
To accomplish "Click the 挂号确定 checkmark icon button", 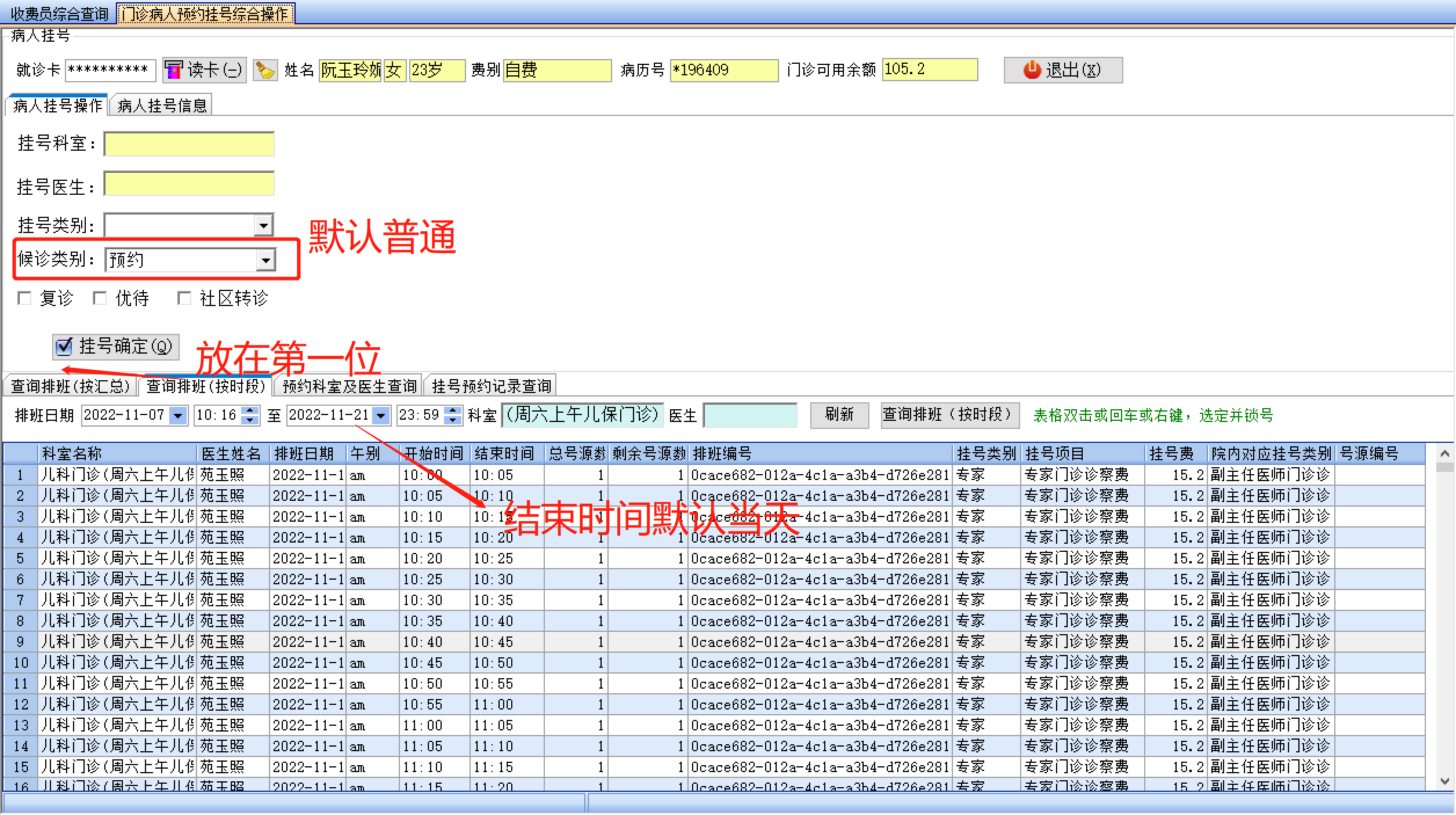I will (64, 347).
